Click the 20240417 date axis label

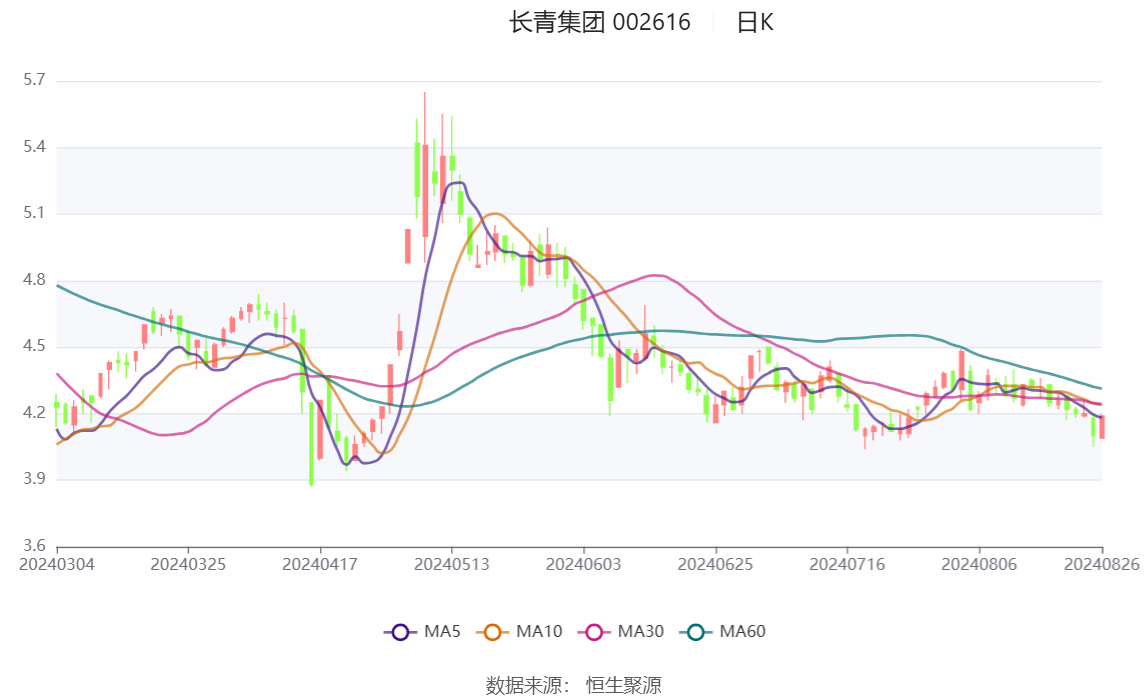click(320, 564)
